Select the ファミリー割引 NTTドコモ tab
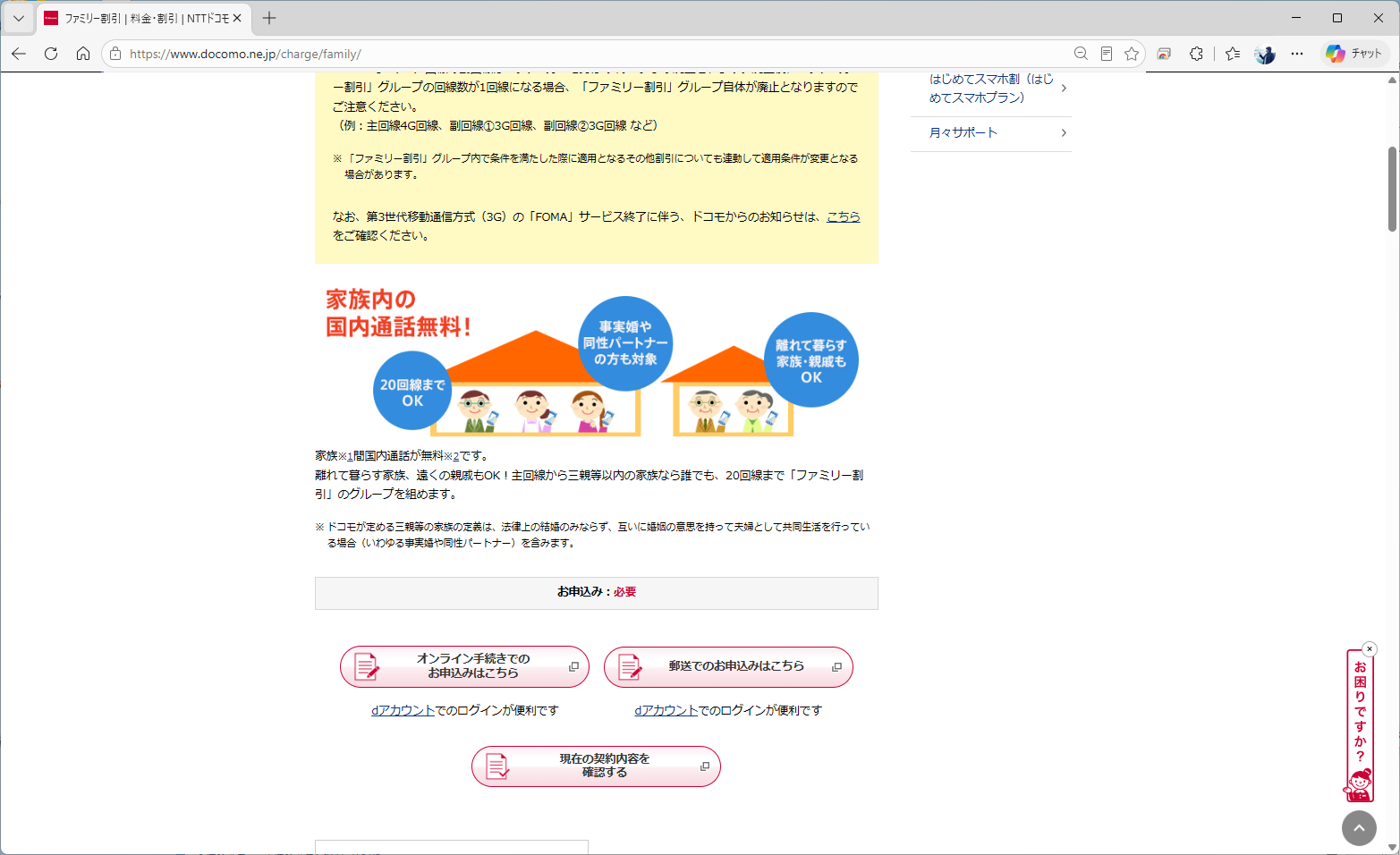Image resolution: width=1400 pixels, height=855 pixels. click(143, 18)
